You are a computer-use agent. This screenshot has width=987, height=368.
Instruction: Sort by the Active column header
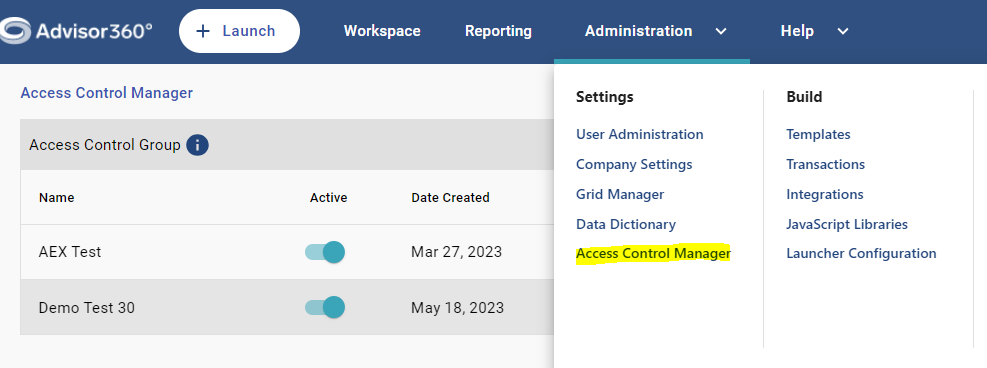click(329, 198)
